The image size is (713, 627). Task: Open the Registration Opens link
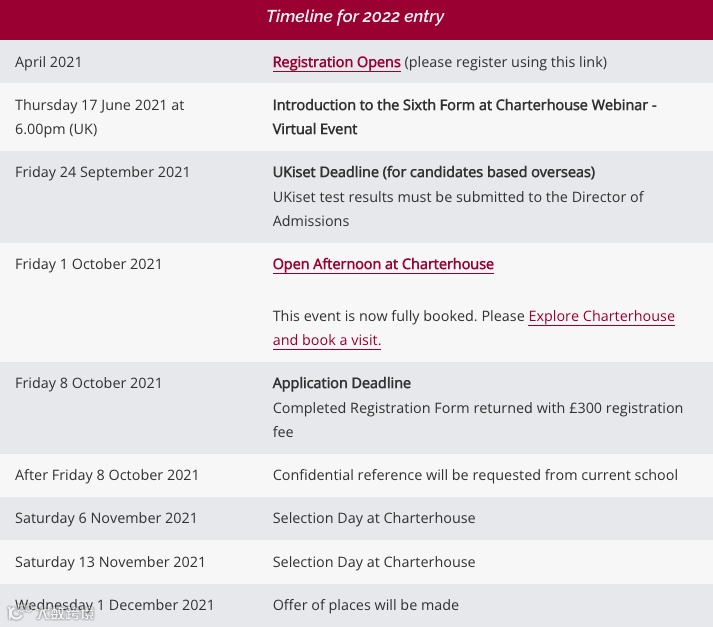336,62
